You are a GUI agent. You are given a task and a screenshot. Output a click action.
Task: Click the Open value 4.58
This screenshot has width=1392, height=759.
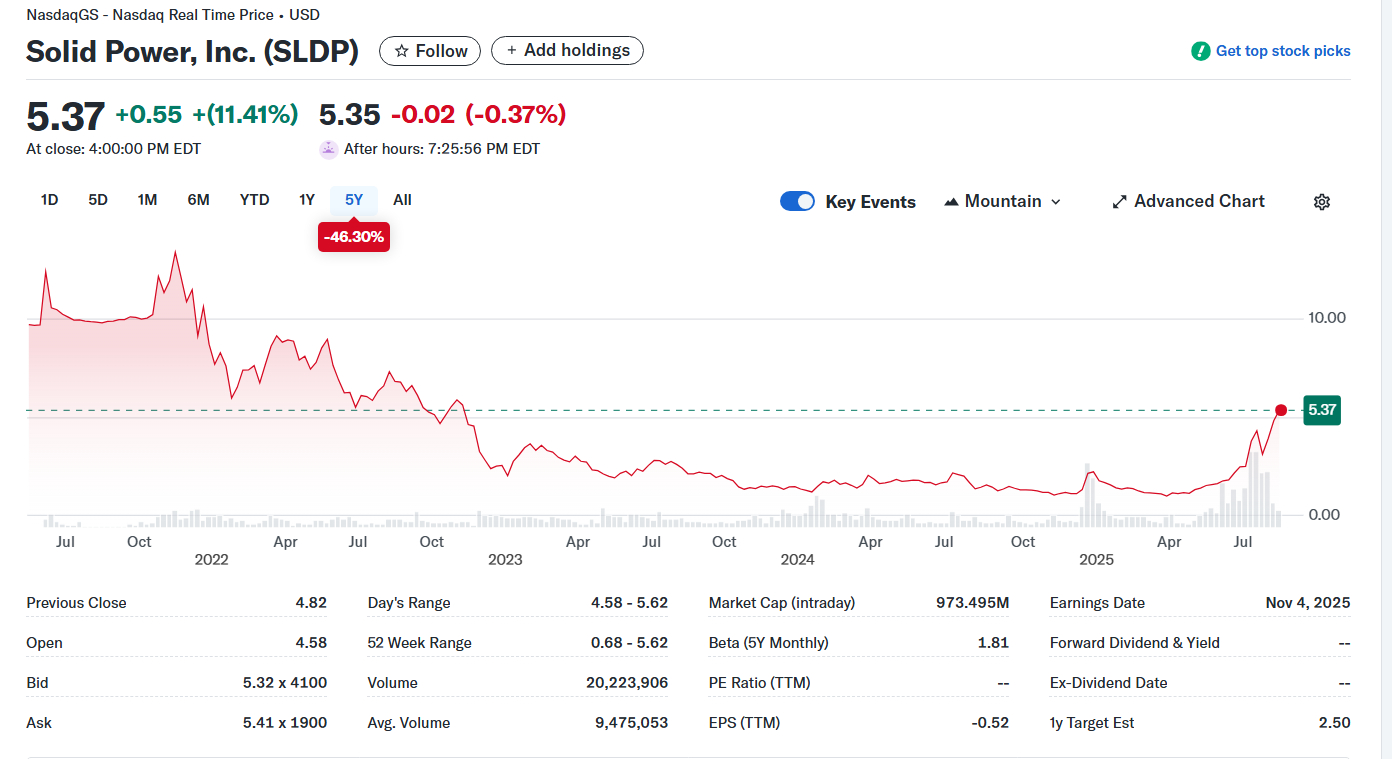[311, 643]
